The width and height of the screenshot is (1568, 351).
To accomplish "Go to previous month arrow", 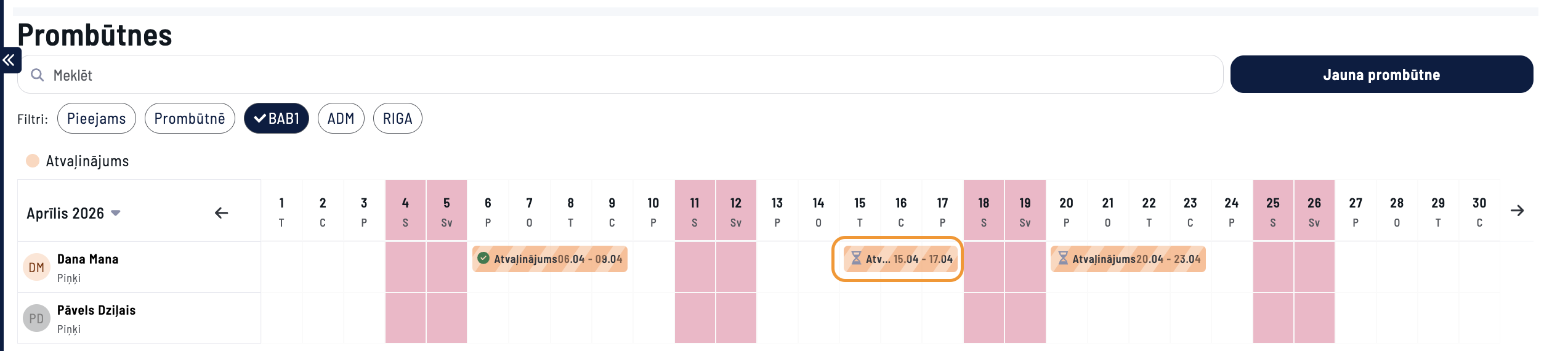I will 221,213.
